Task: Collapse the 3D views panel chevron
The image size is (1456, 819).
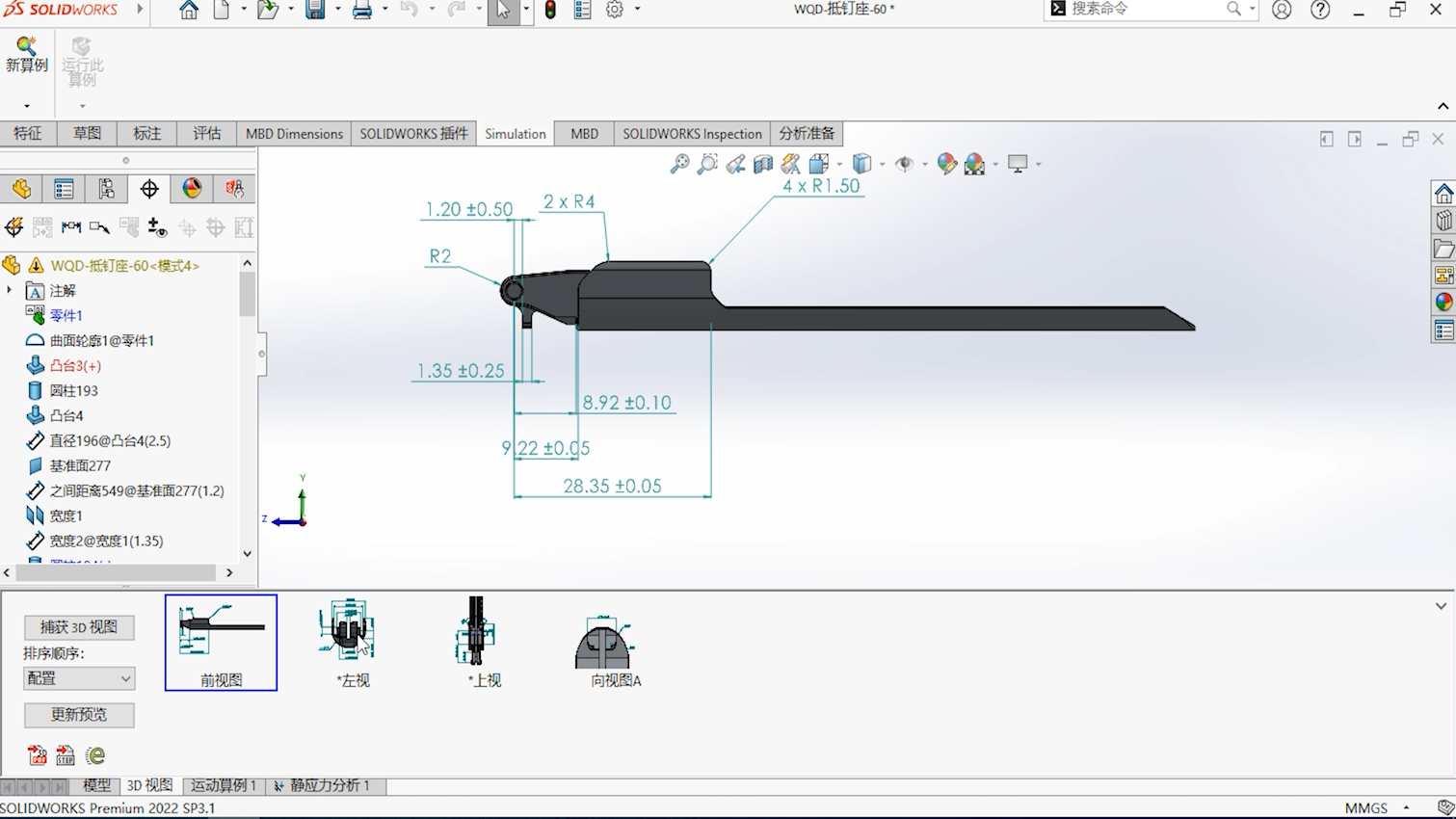Action: point(1441,606)
